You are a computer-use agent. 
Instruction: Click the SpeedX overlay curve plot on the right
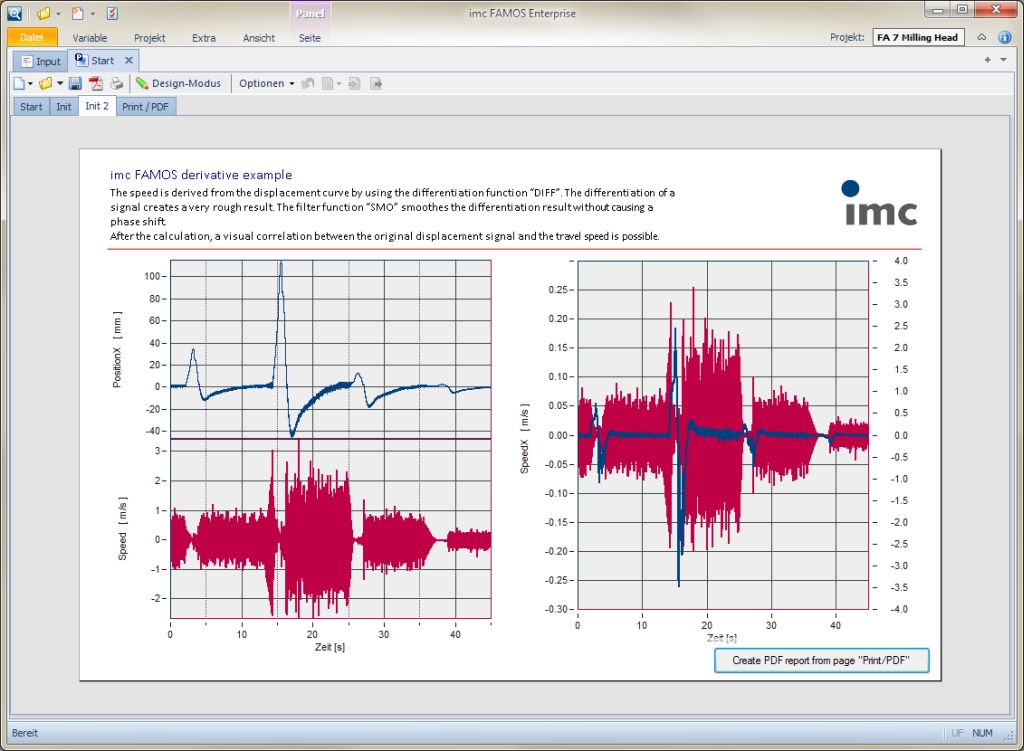point(723,435)
